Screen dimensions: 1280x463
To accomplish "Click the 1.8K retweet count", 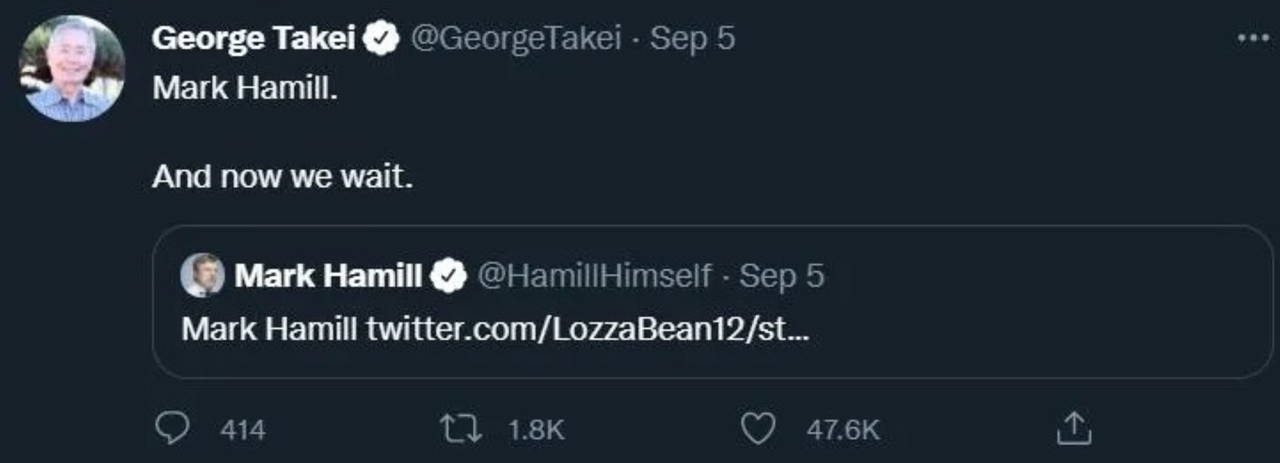I will 536,430.
